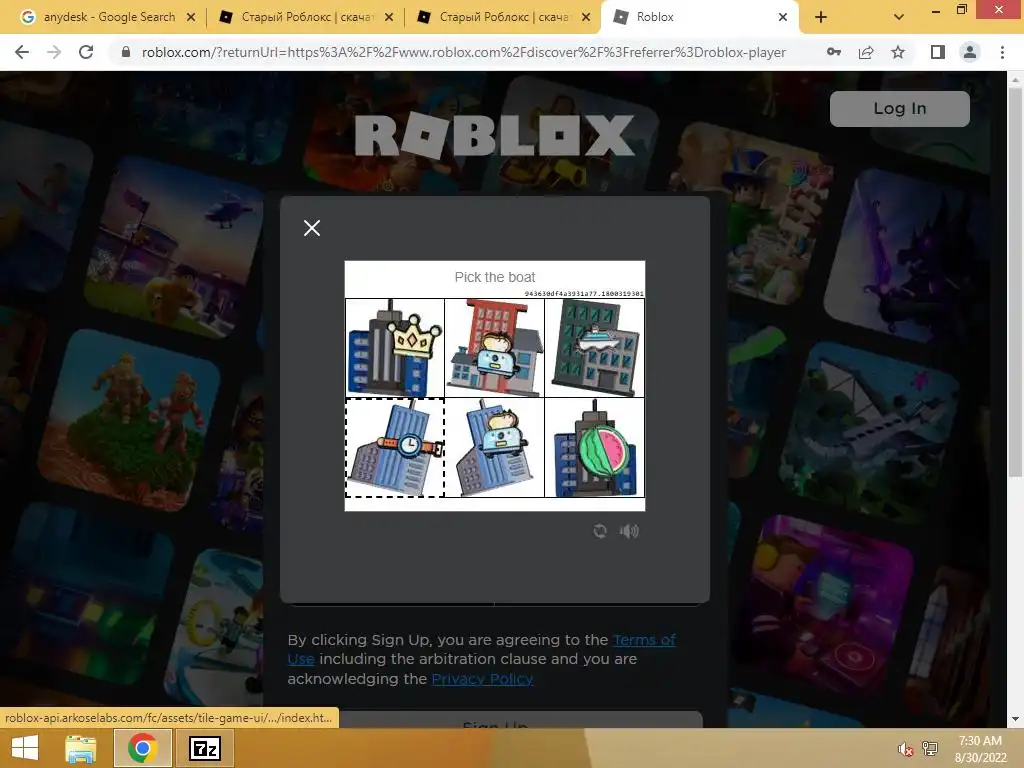Click the scrollbar up arrow
The width and height of the screenshot is (1024, 768).
click(x=1015, y=80)
